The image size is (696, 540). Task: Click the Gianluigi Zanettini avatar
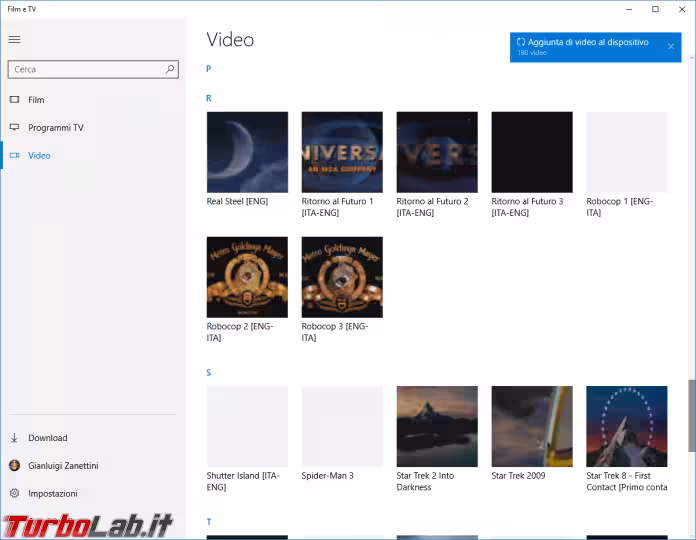14,465
